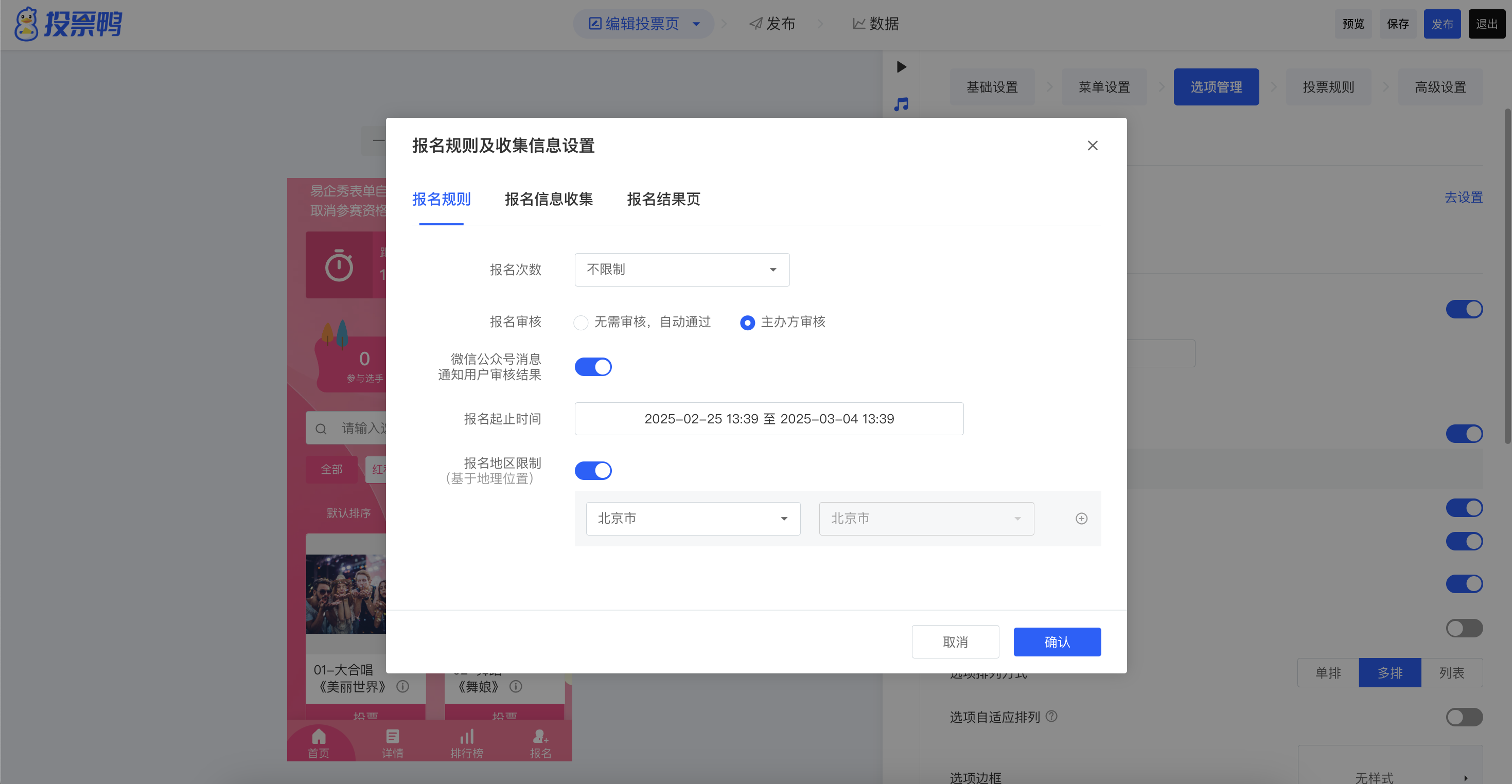This screenshot has height=784, width=1512.
Task: Click the 取消 button
Action: (x=955, y=642)
